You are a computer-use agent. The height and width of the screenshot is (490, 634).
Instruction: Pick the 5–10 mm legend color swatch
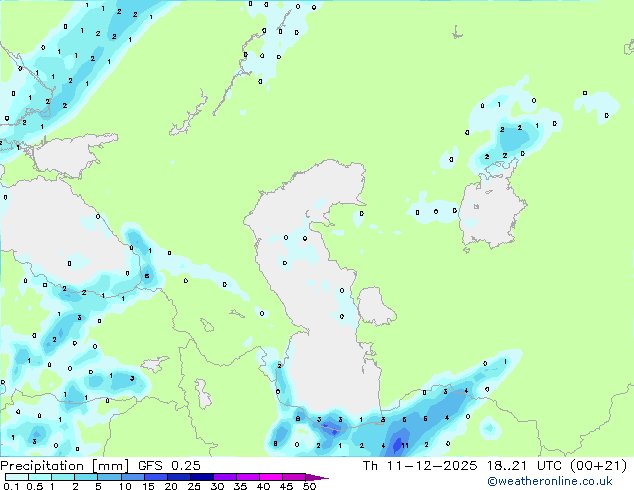click(x=109, y=477)
